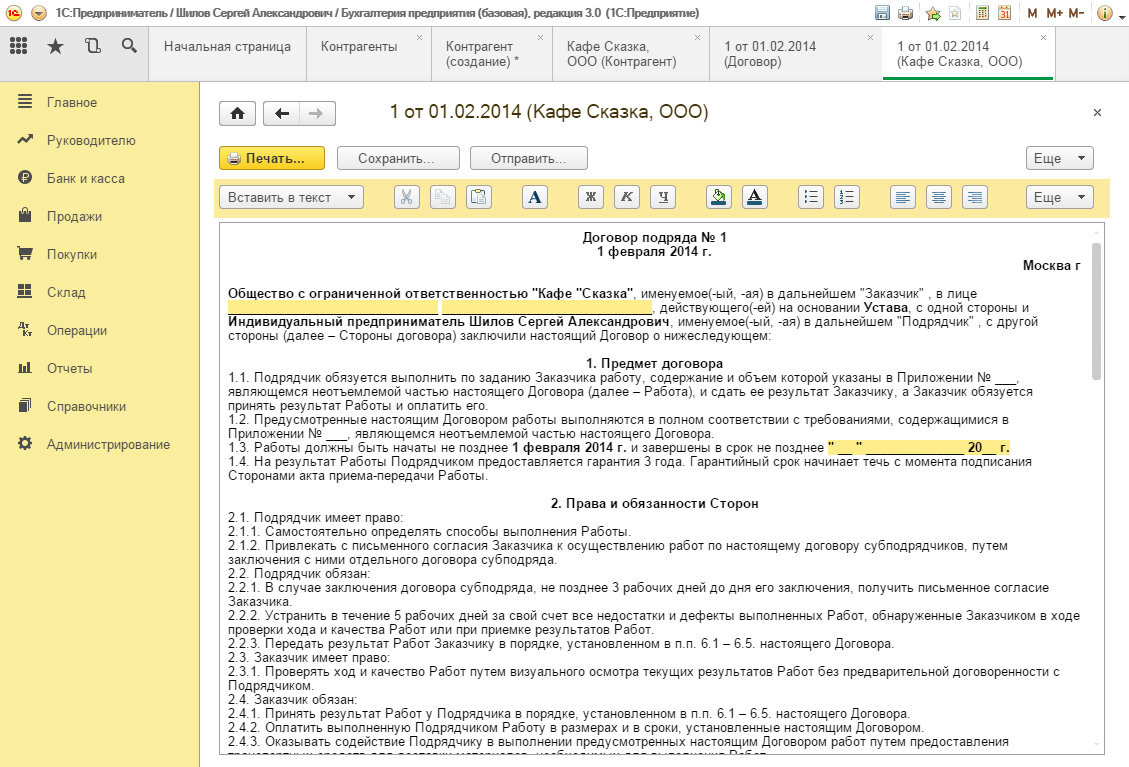Toggle bold formatting (Ж)

coord(591,197)
